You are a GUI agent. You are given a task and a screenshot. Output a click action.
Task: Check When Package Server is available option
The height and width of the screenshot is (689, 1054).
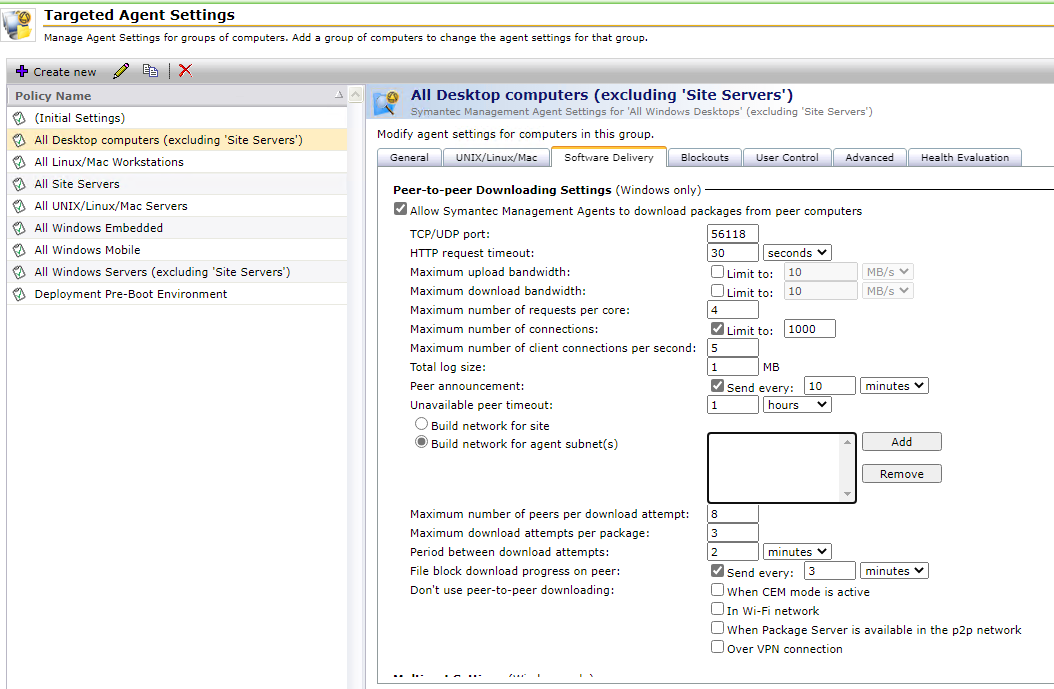click(x=717, y=627)
